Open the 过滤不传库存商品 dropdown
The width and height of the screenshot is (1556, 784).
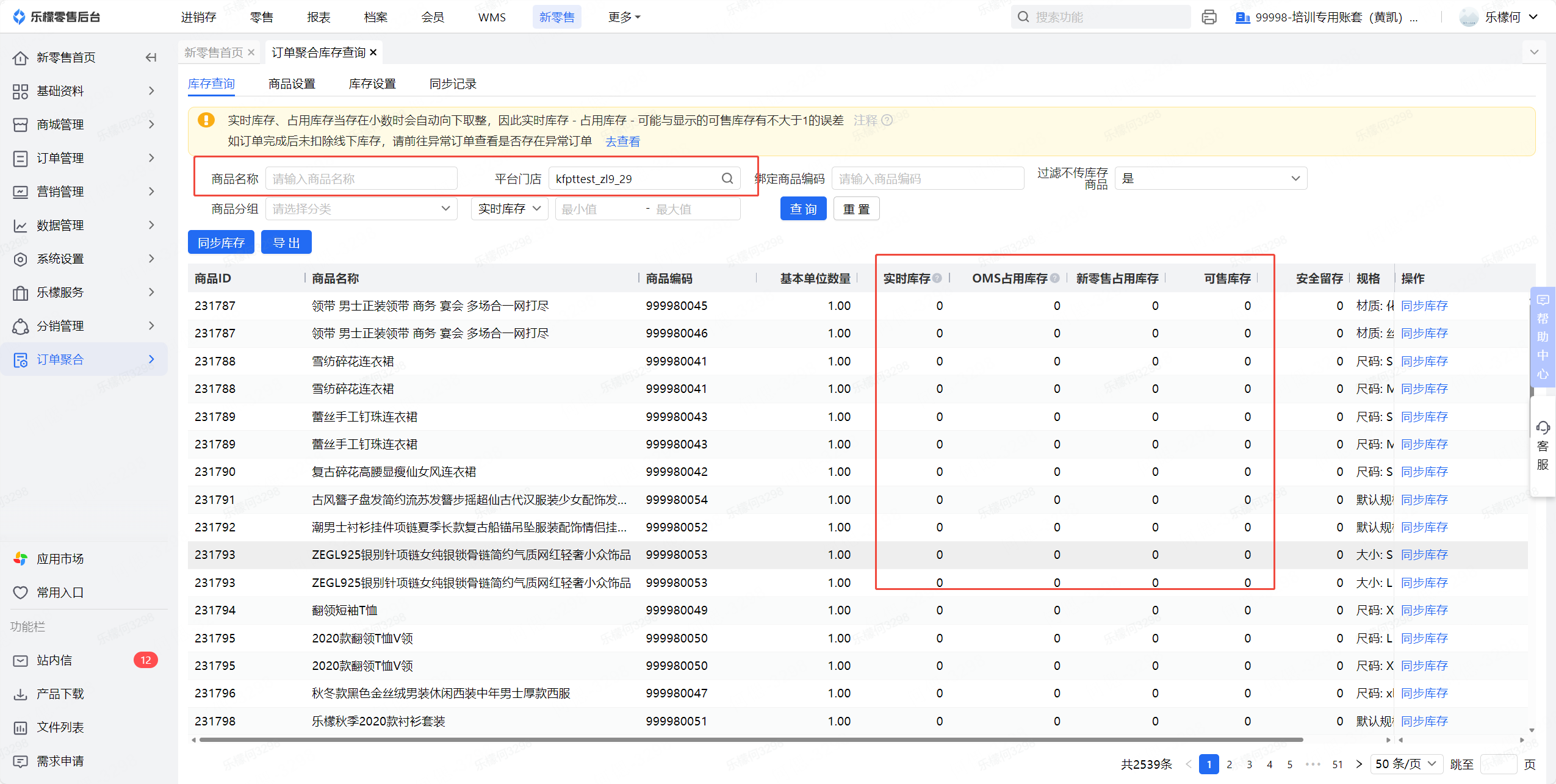pos(1211,178)
